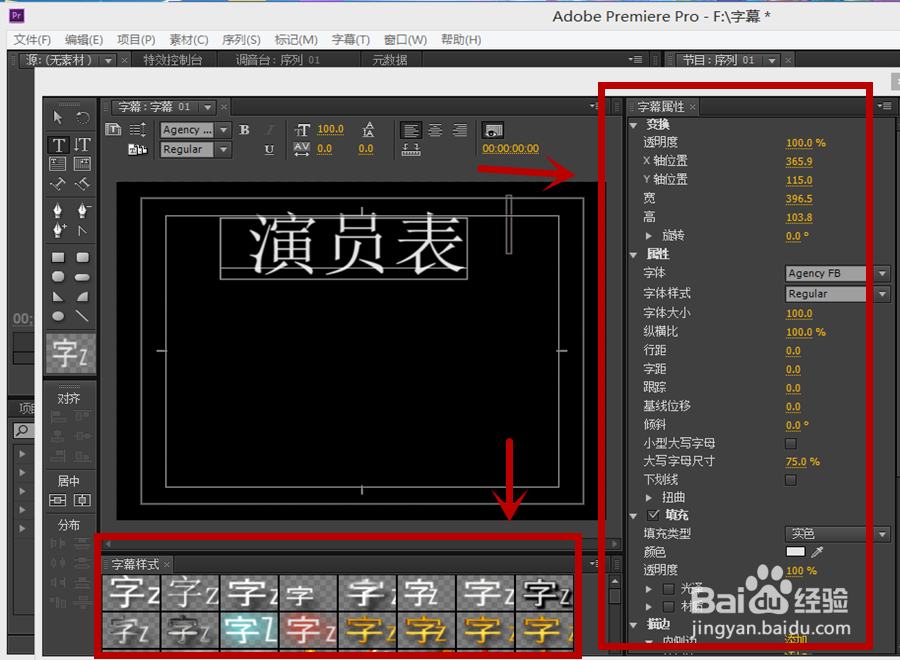The image size is (900, 660).
Task: Open the 字幕(T) menu
Action: [351, 40]
